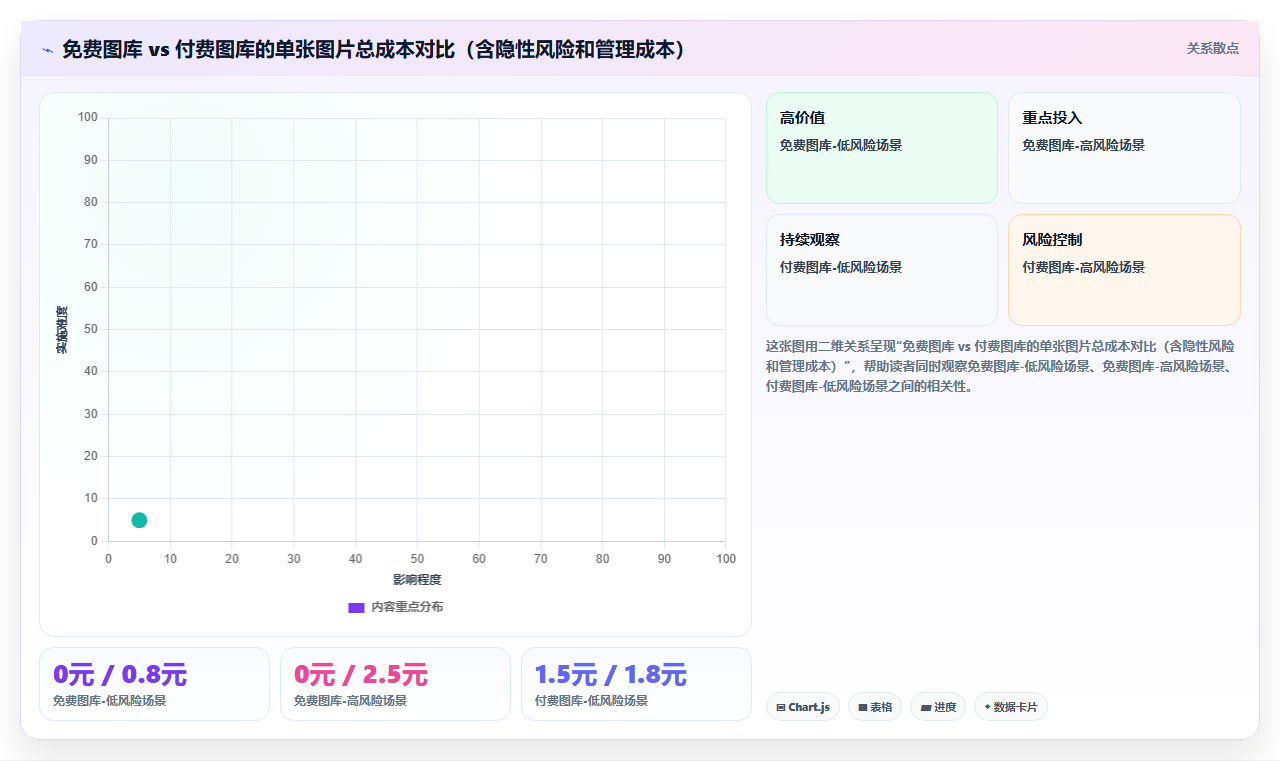Screen dimensions: 1280x761
Task: Open the 1.5元 / 1.8元 stat card
Action: (636, 684)
